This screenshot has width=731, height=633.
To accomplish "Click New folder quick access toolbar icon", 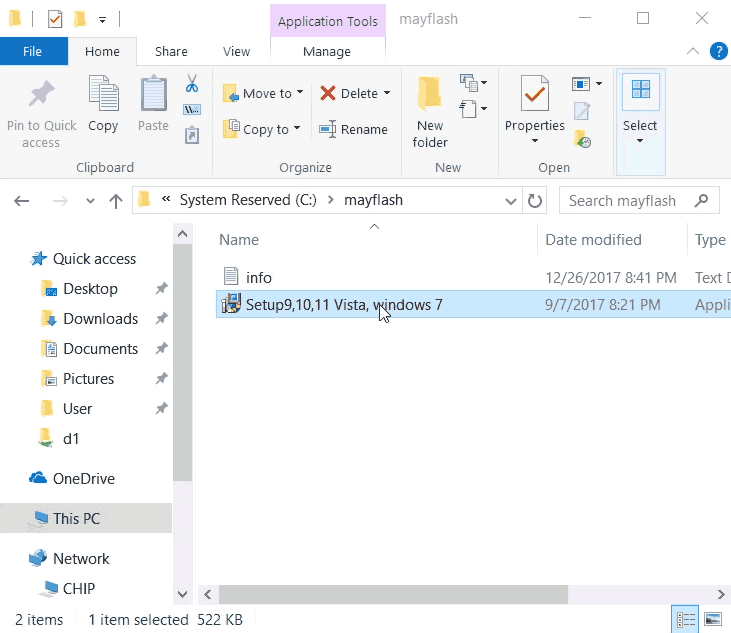I will (x=80, y=19).
